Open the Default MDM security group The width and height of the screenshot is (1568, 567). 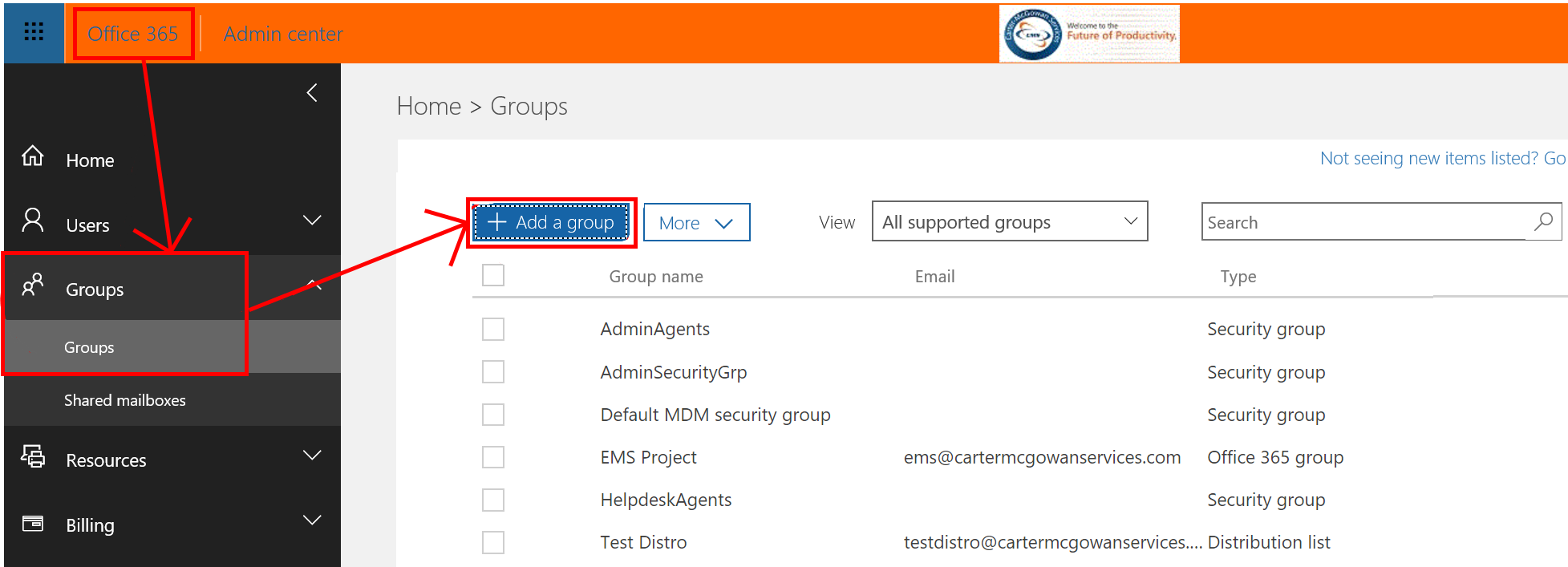click(715, 415)
